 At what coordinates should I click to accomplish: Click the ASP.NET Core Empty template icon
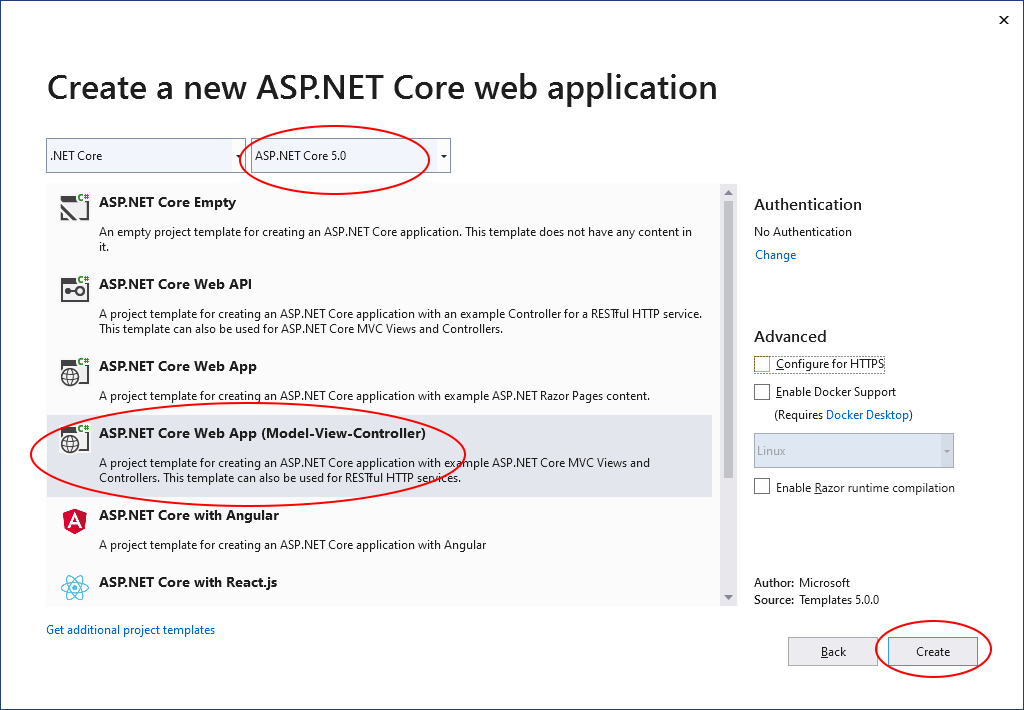(74, 207)
